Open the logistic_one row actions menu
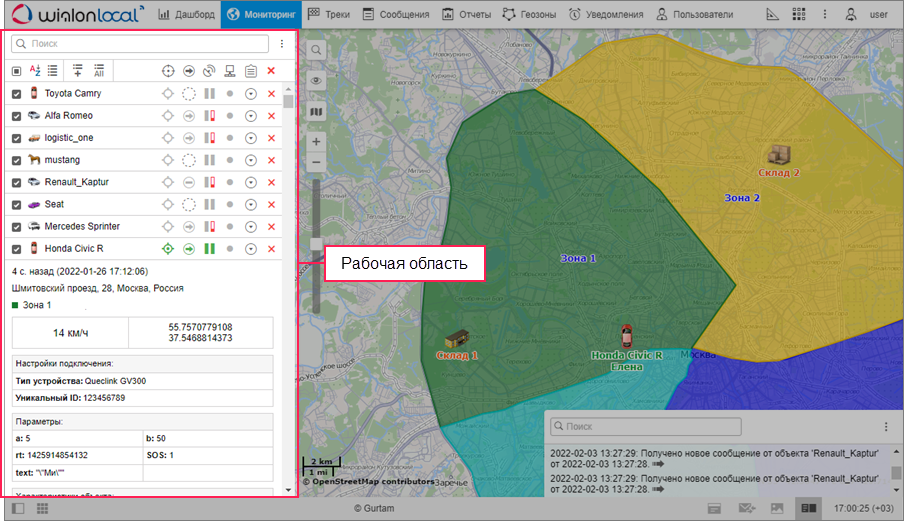The width and height of the screenshot is (904, 521). pos(251,138)
